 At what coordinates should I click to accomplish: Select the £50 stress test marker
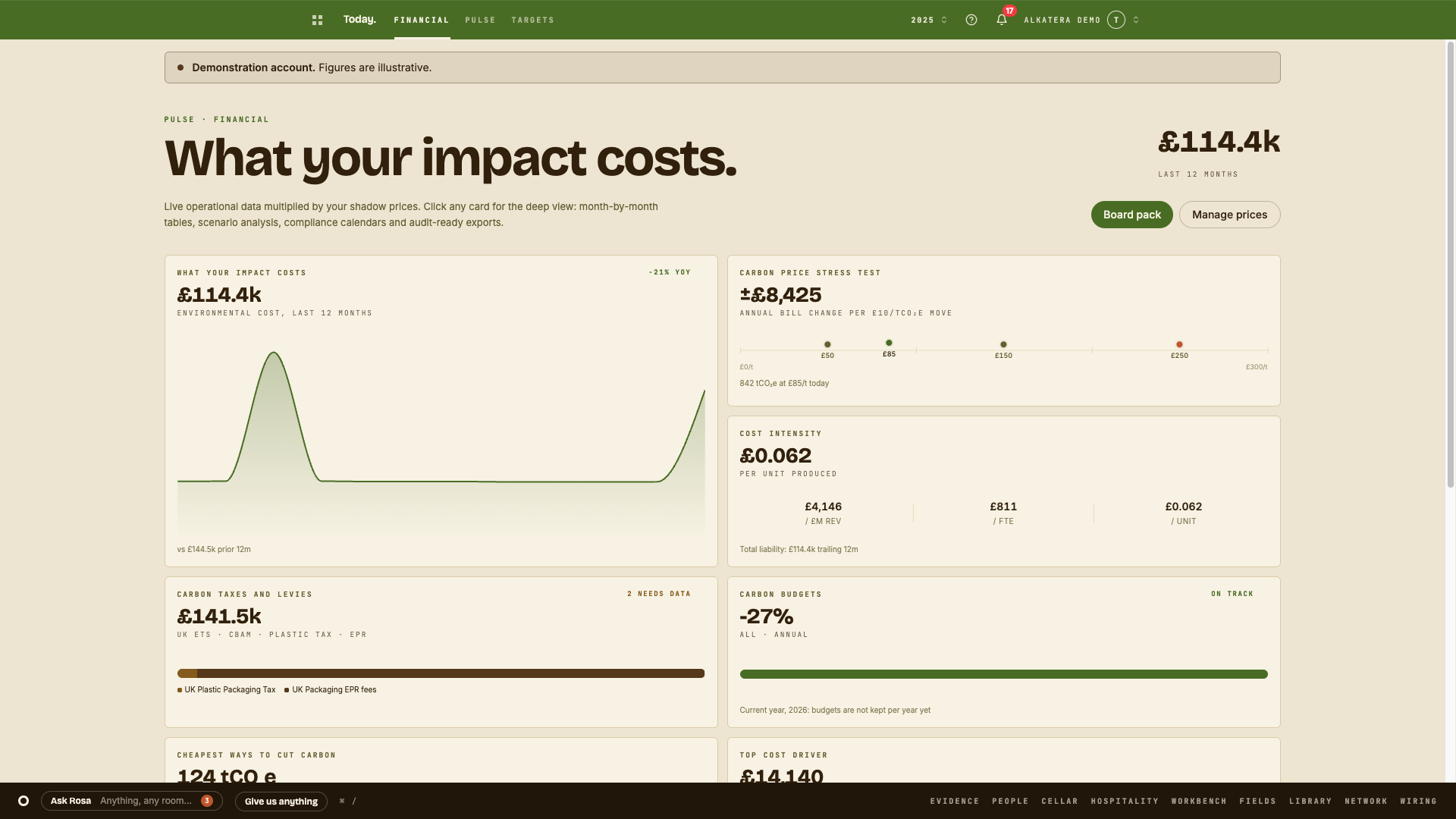click(x=827, y=345)
